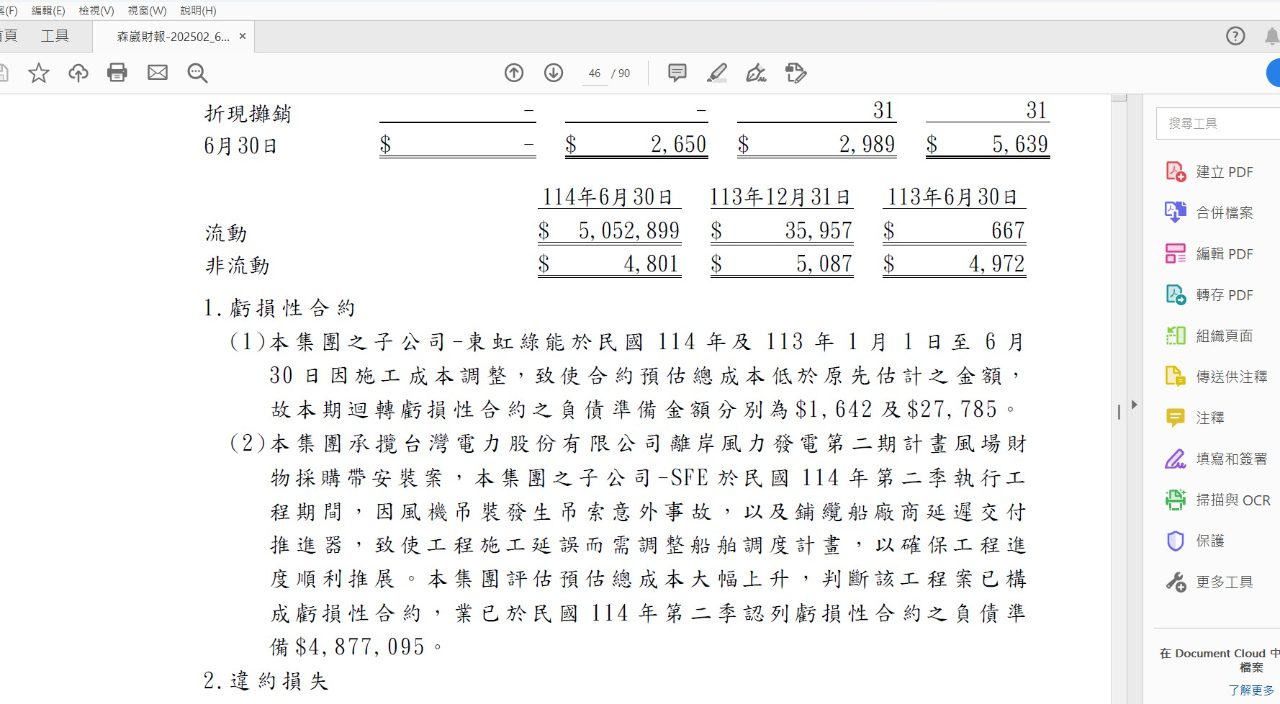Open the 保護 tool

click(1196, 541)
